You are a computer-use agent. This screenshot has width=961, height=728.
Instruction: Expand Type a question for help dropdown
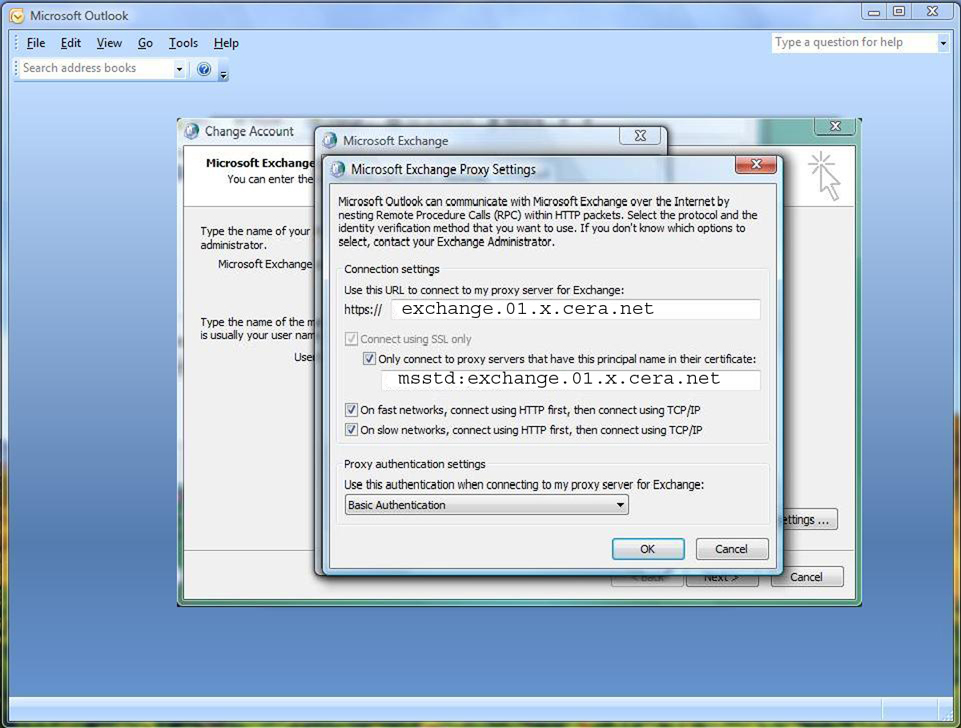[943, 43]
